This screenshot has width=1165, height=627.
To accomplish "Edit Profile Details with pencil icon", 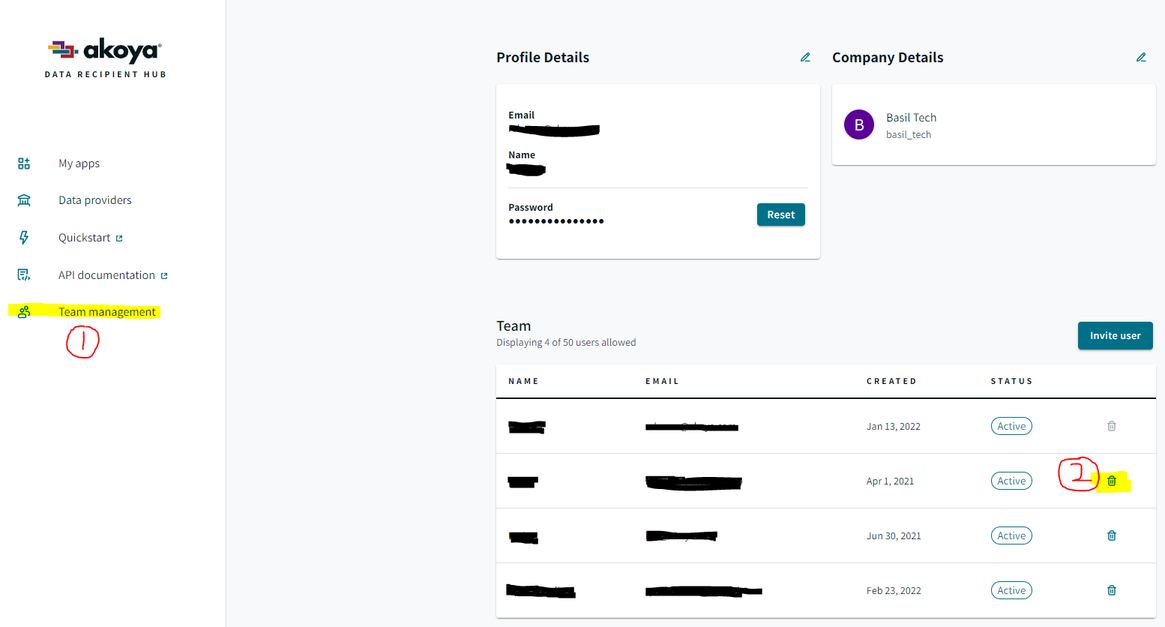I will [805, 58].
